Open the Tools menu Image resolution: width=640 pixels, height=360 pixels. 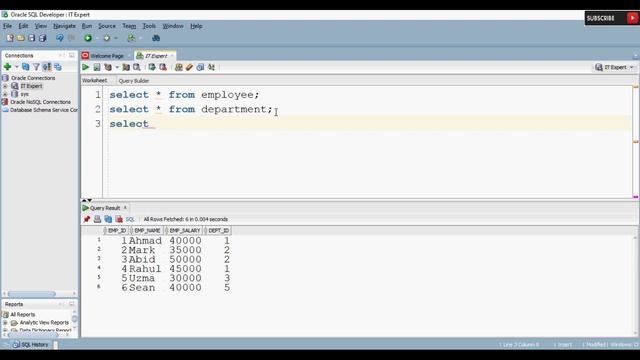(149, 26)
